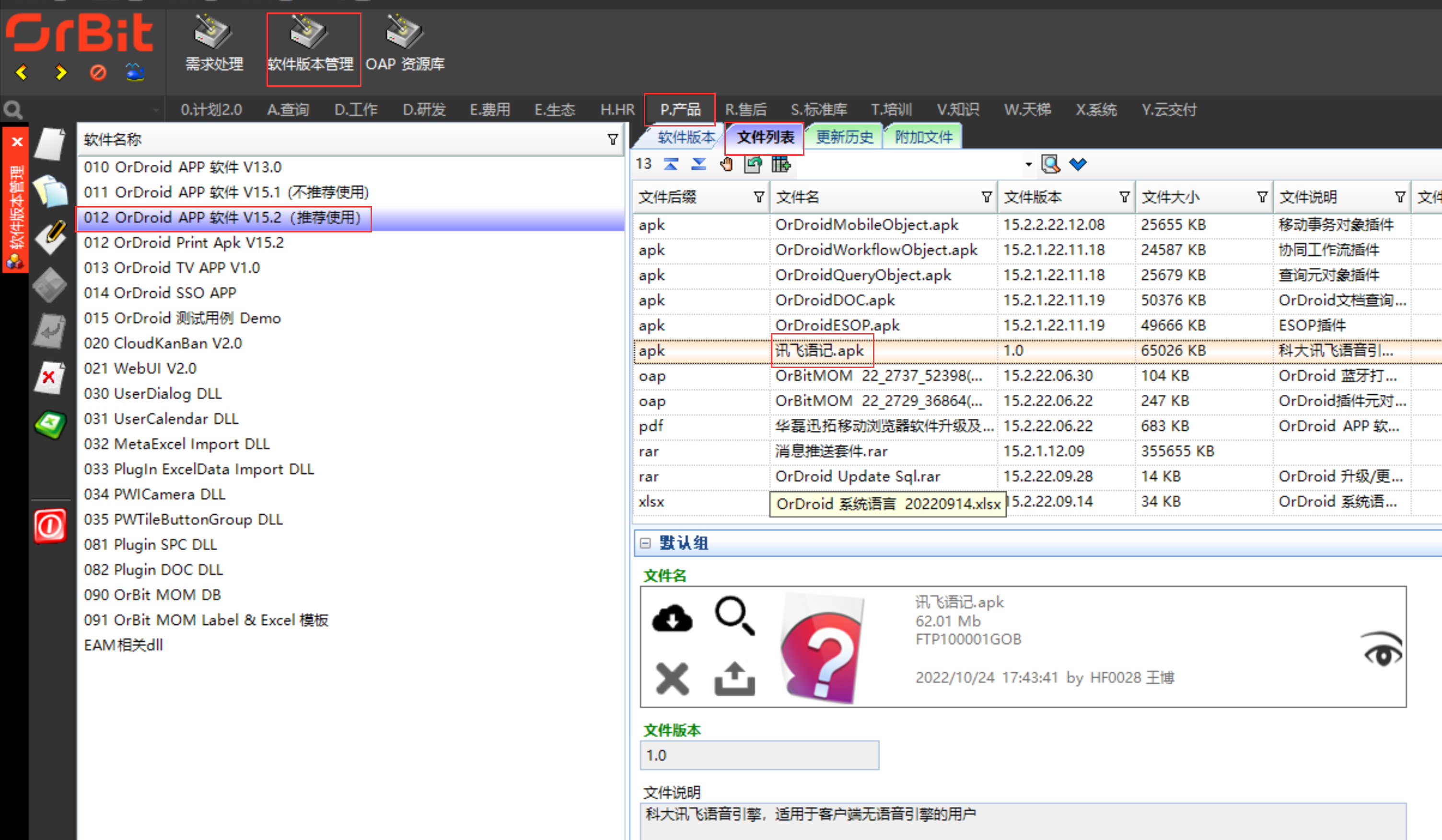
Task: Click the X remove file icon in file box
Action: click(x=673, y=679)
